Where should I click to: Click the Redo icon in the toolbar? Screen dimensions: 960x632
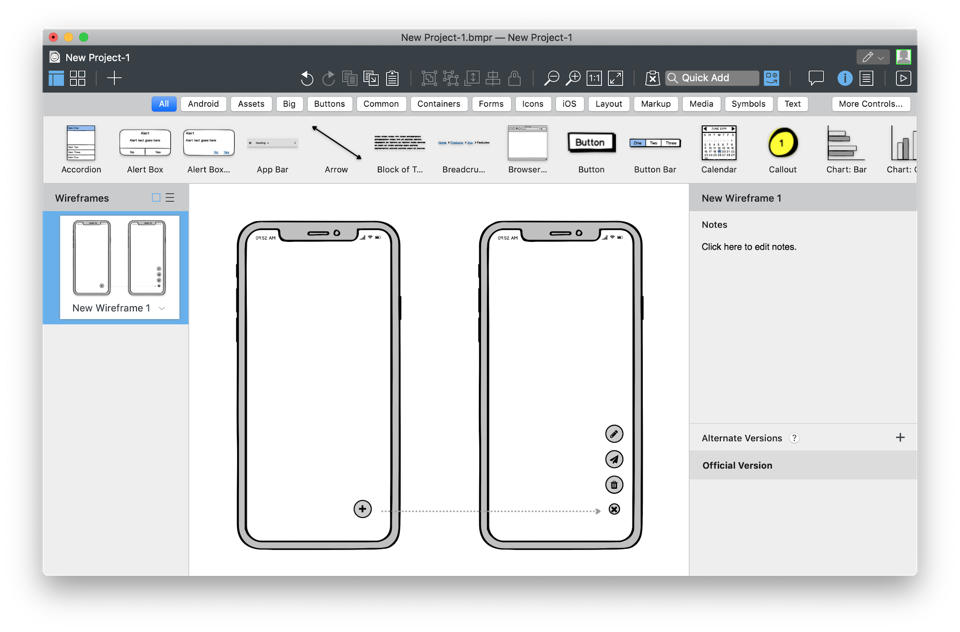click(x=327, y=78)
